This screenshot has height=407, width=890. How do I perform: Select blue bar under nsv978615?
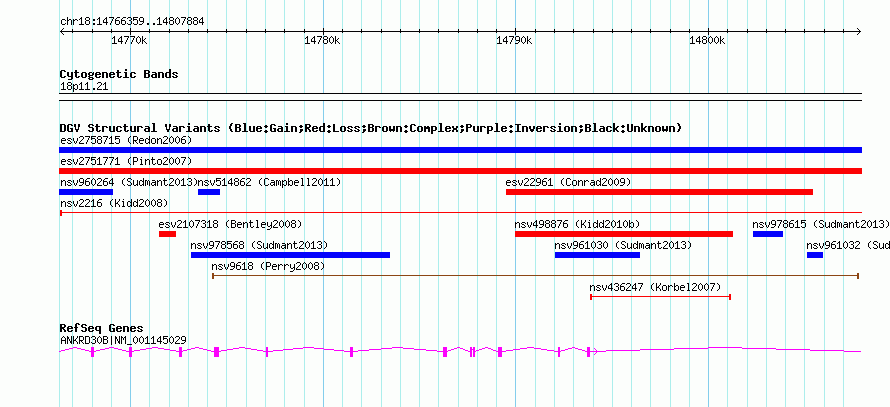pos(768,234)
